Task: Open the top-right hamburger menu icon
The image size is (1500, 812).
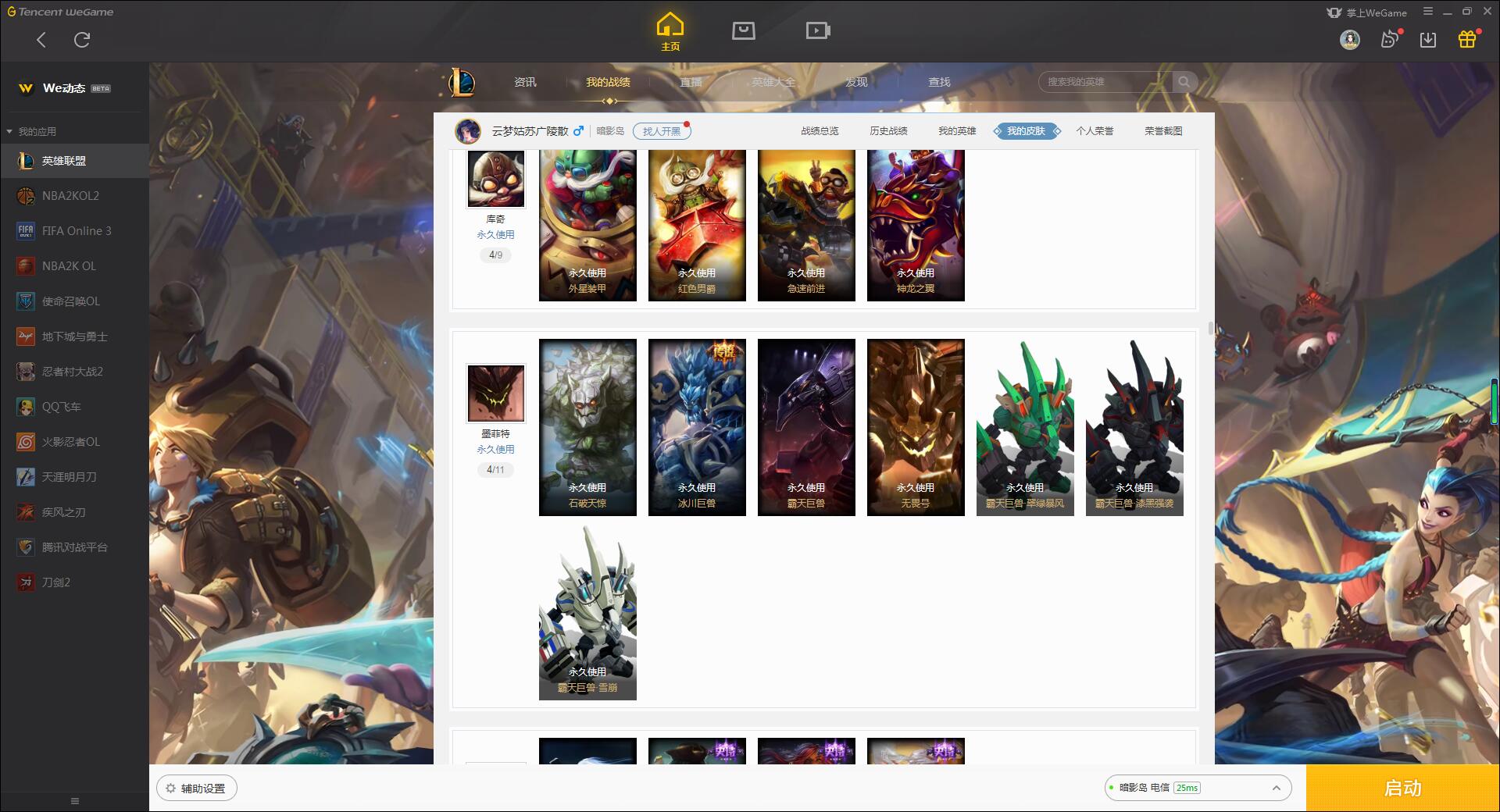Action: (1428, 12)
